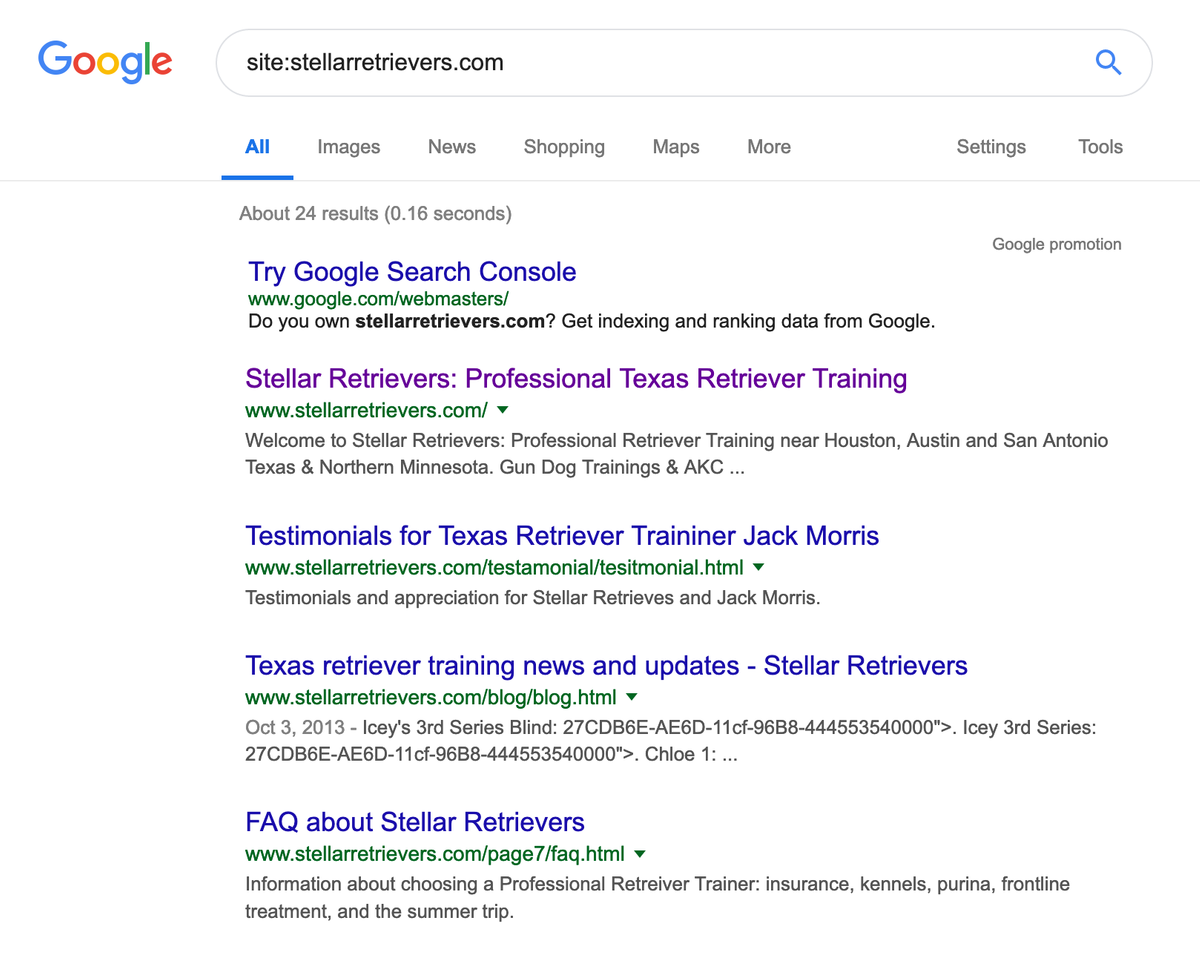This screenshot has width=1200, height=954.
Task: Expand the More menu
Action: coord(769,147)
